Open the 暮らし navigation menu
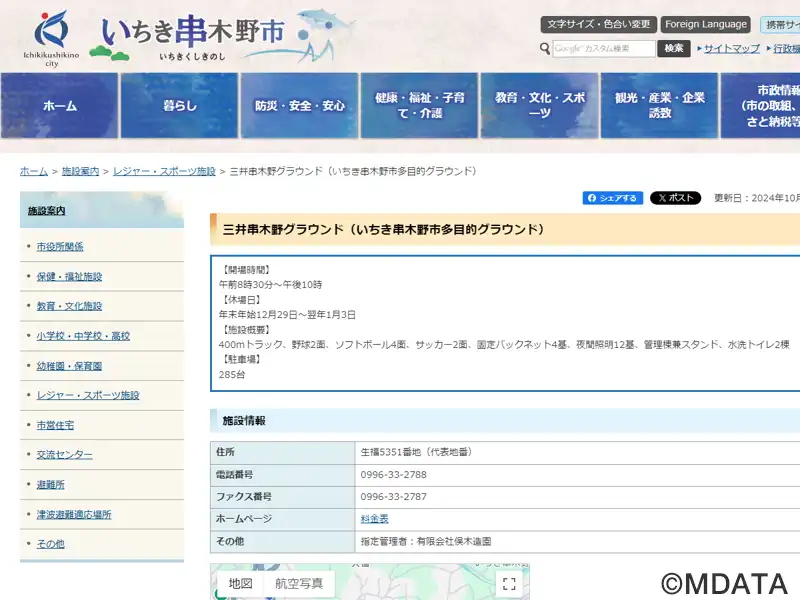The height and width of the screenshot is (600, 800). pos(180,106)
